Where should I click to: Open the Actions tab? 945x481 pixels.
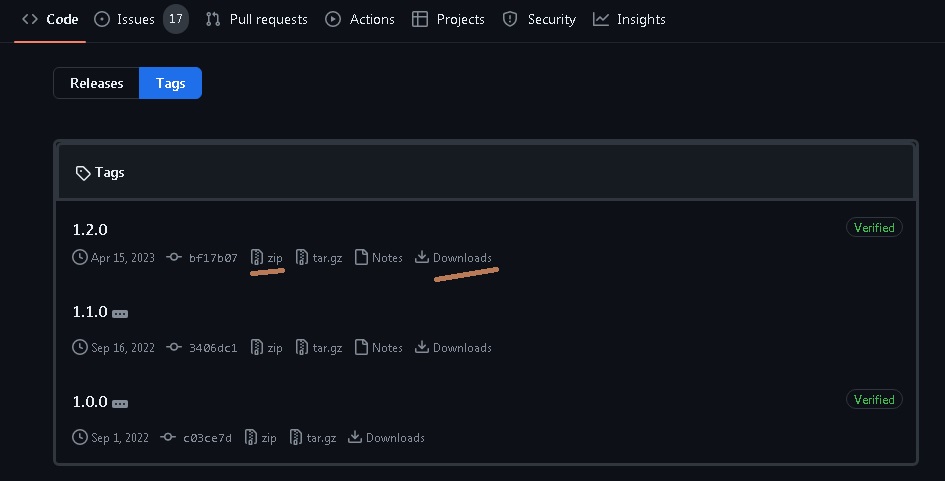360,19
